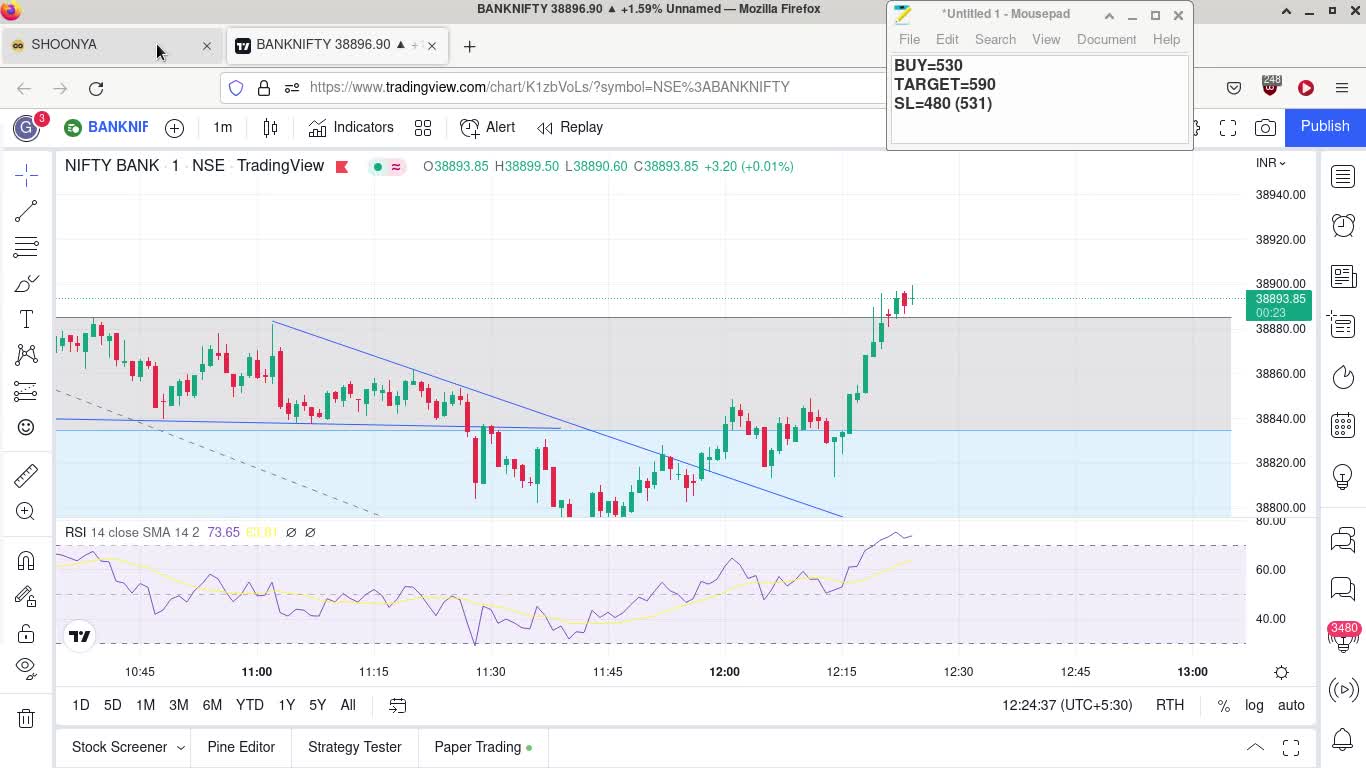
Task: Collapse the bottom panel with chevron
Action: tap(1255, 747)
